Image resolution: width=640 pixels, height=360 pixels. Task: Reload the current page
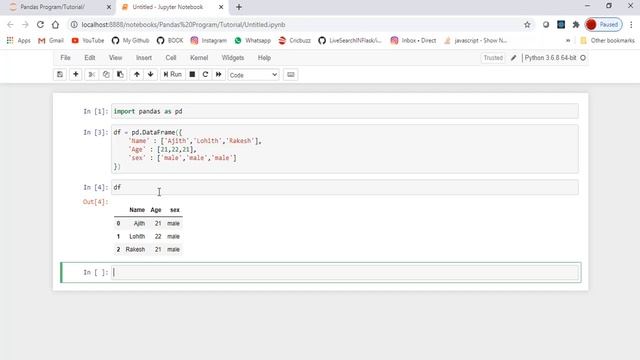coord(40,24)
